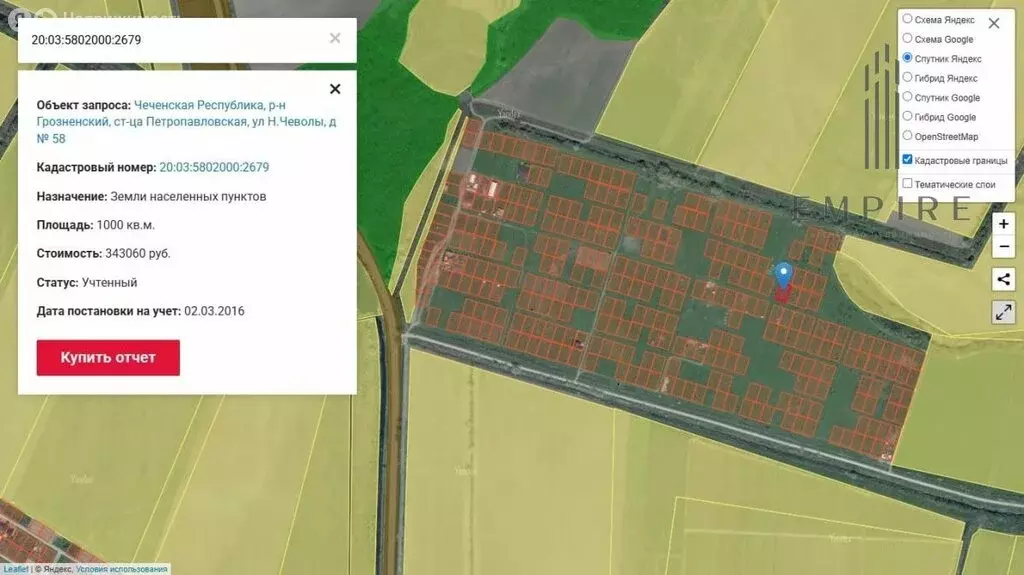This screenshot has width=1024, height=575.
Task: Click the blue location marker pin
Action: coord(784,275)
